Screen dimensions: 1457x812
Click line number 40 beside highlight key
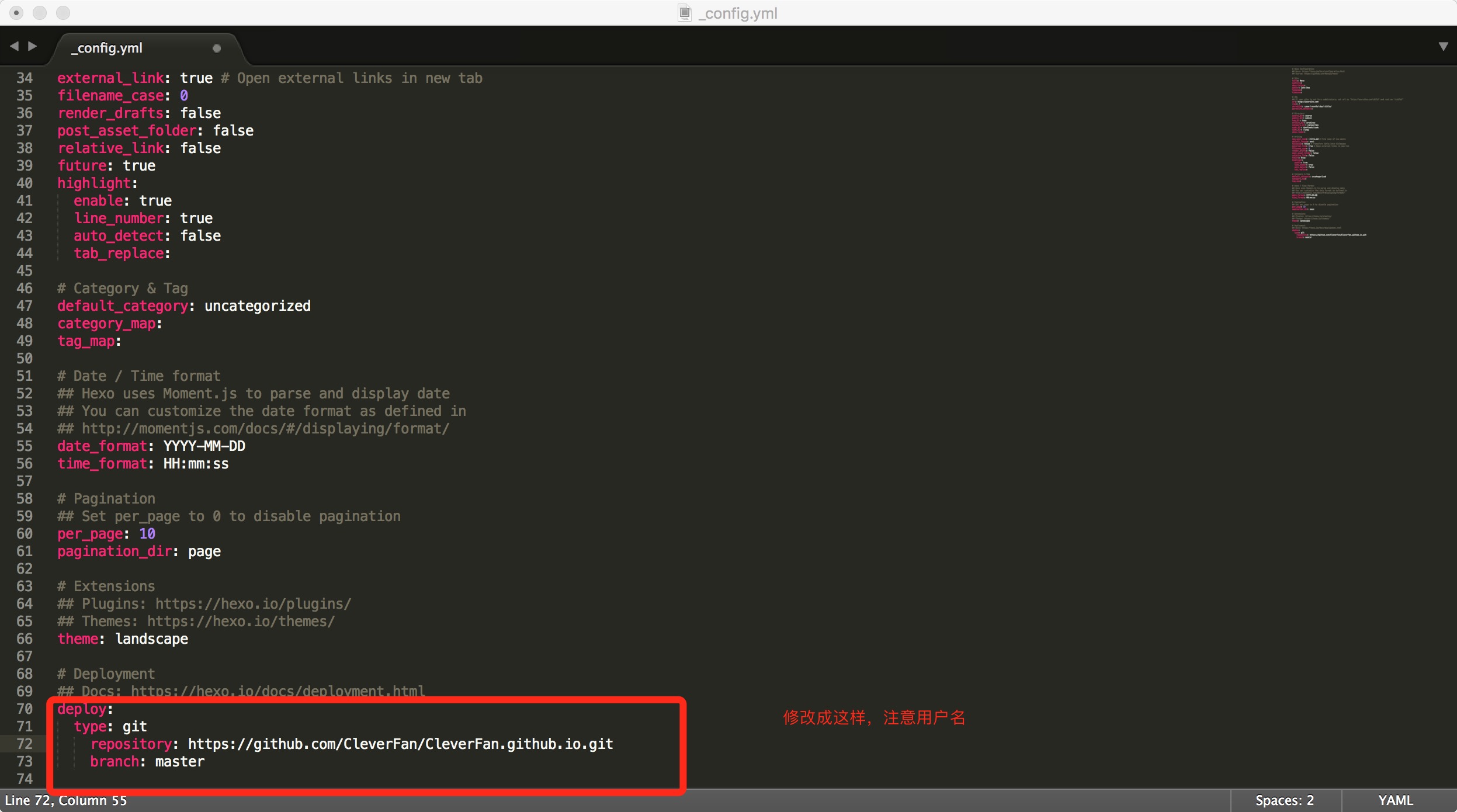(25, 183)
